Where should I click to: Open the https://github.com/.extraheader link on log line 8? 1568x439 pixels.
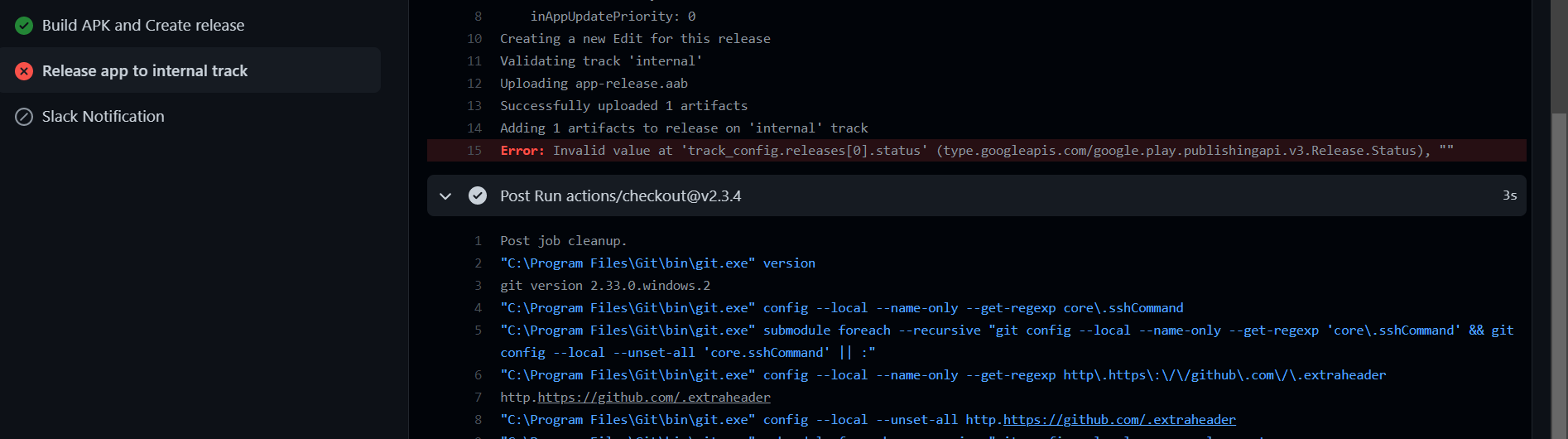click(1119, 420)
